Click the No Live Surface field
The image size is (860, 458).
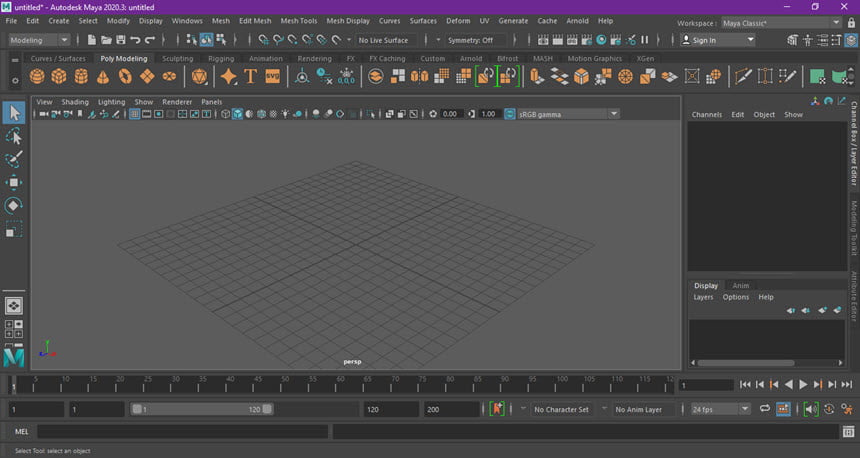387,40
